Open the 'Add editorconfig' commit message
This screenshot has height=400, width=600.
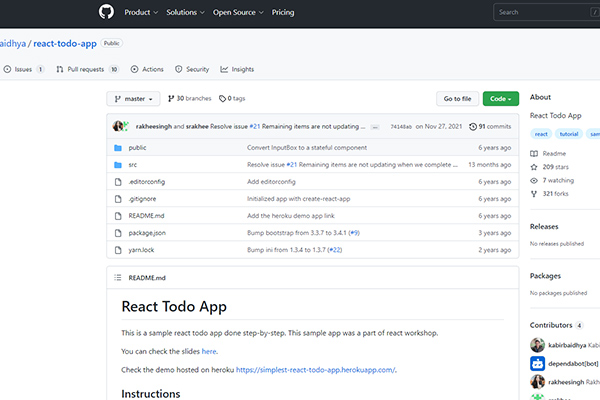[x=271, y=182]
